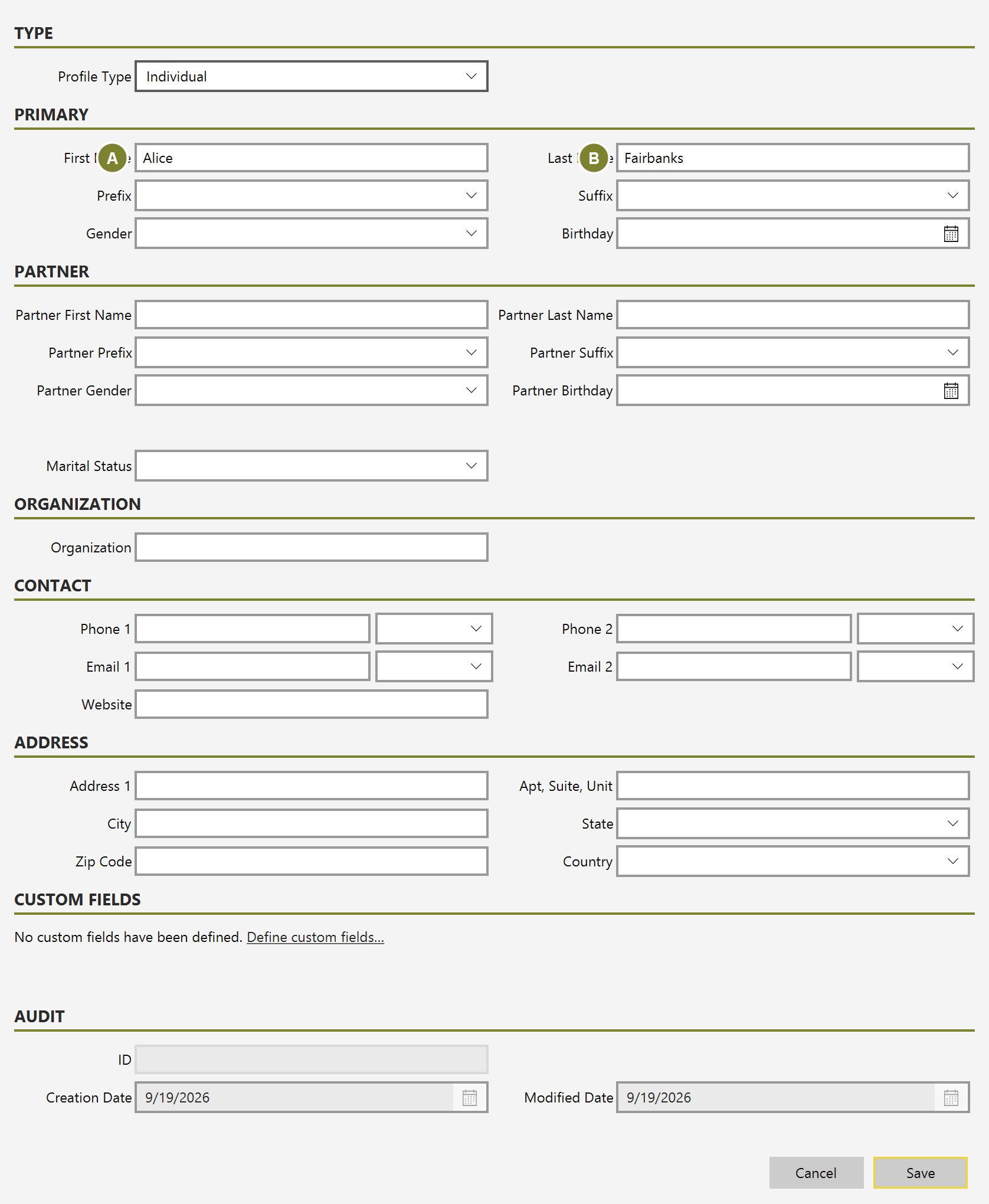Click the Last Name field containing Fairbanks
989x1204 pixels.
point(792,158)
